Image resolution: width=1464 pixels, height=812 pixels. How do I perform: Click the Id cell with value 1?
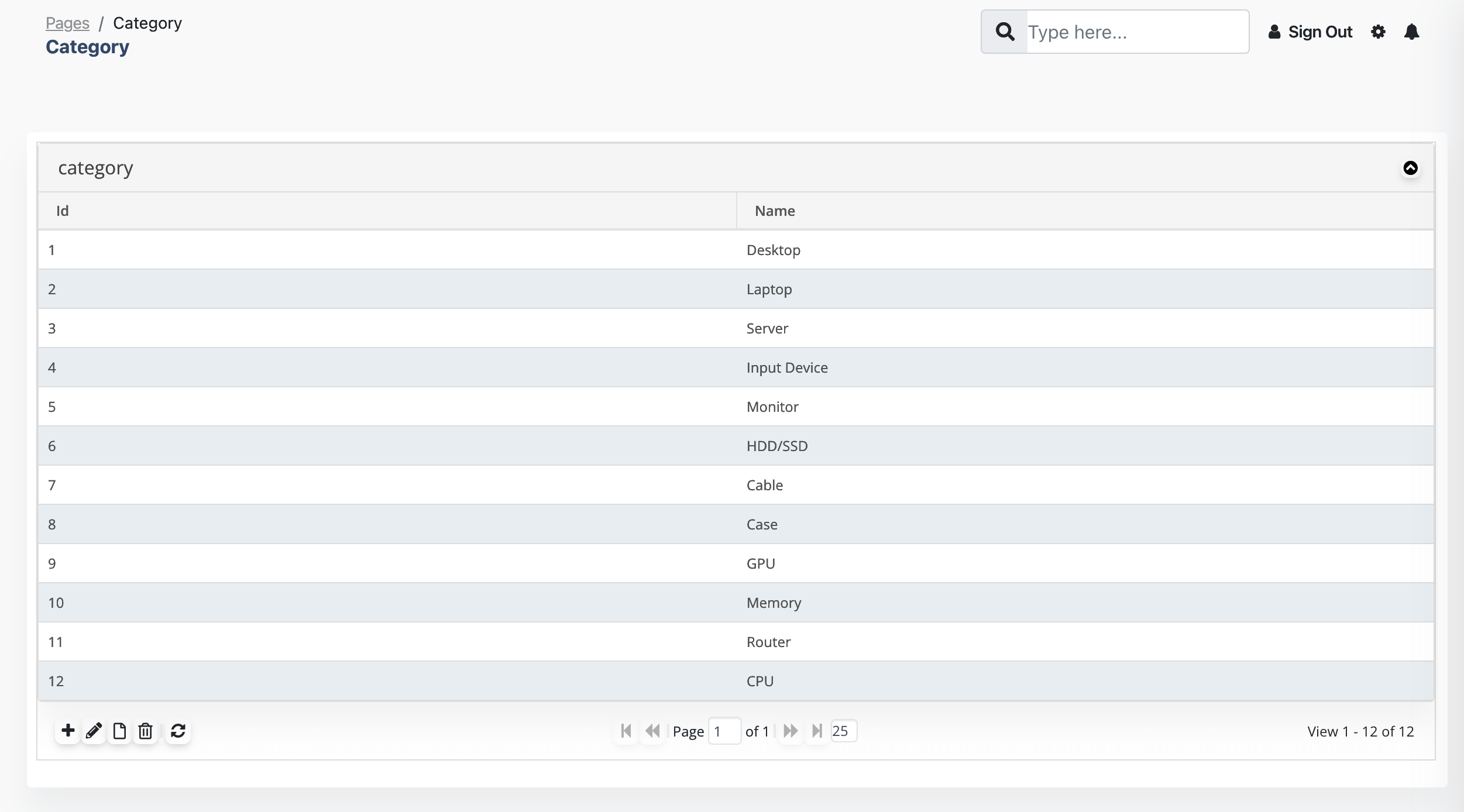point(387,250)
